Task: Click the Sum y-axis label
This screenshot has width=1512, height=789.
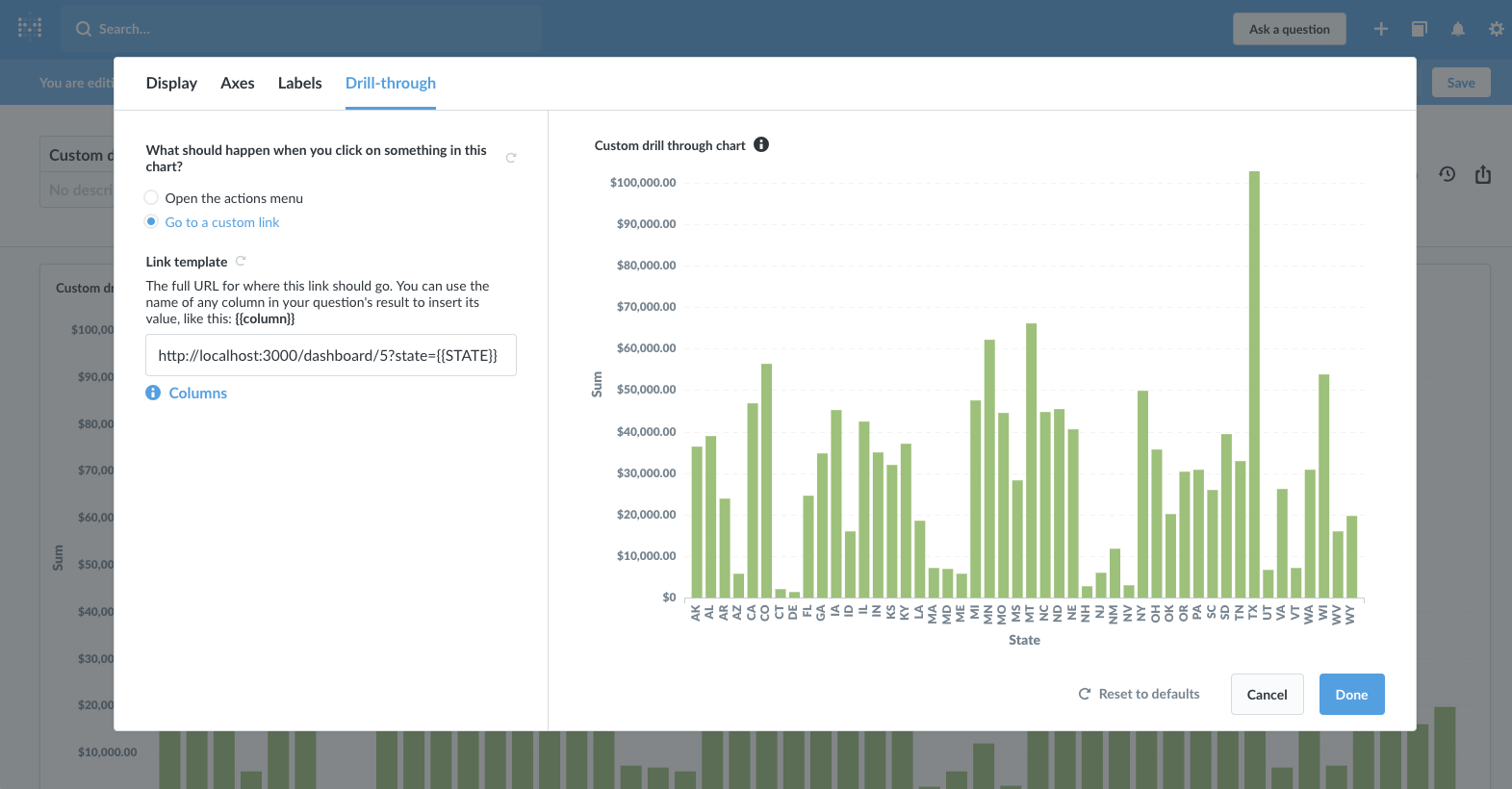Action: 597,384
